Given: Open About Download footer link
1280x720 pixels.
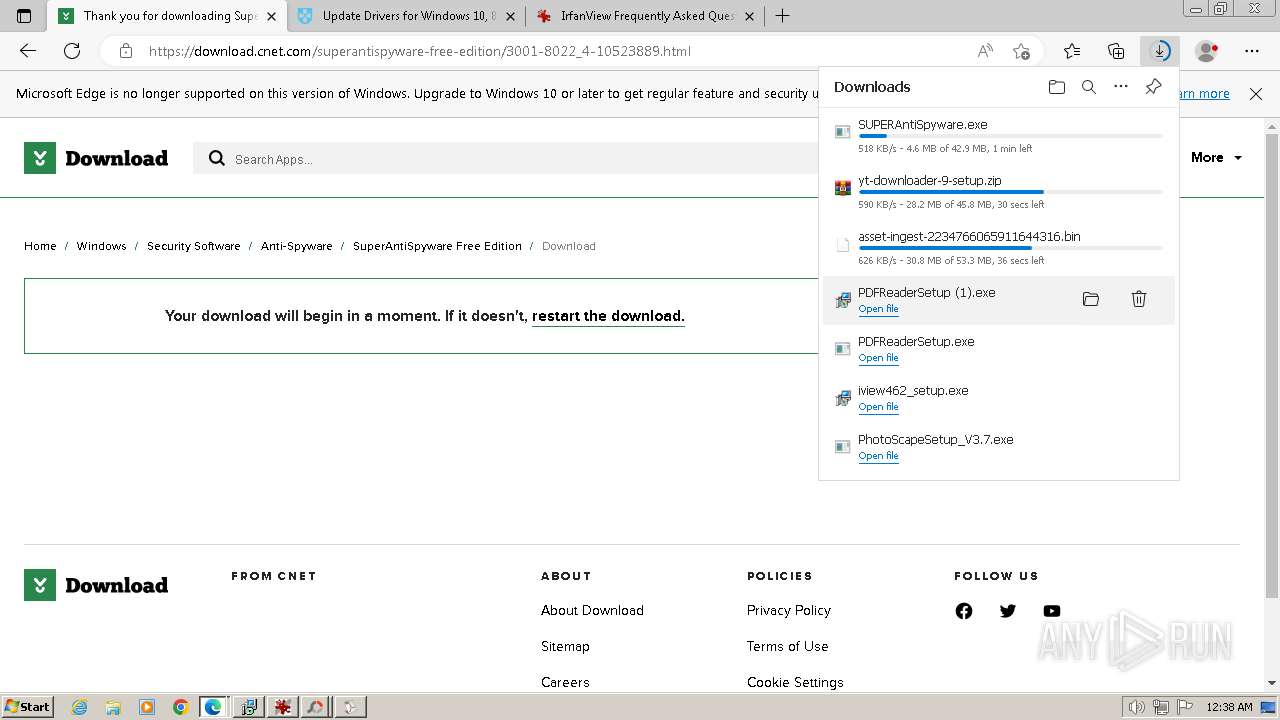Looking at the screenshot, I should (592, 610).
